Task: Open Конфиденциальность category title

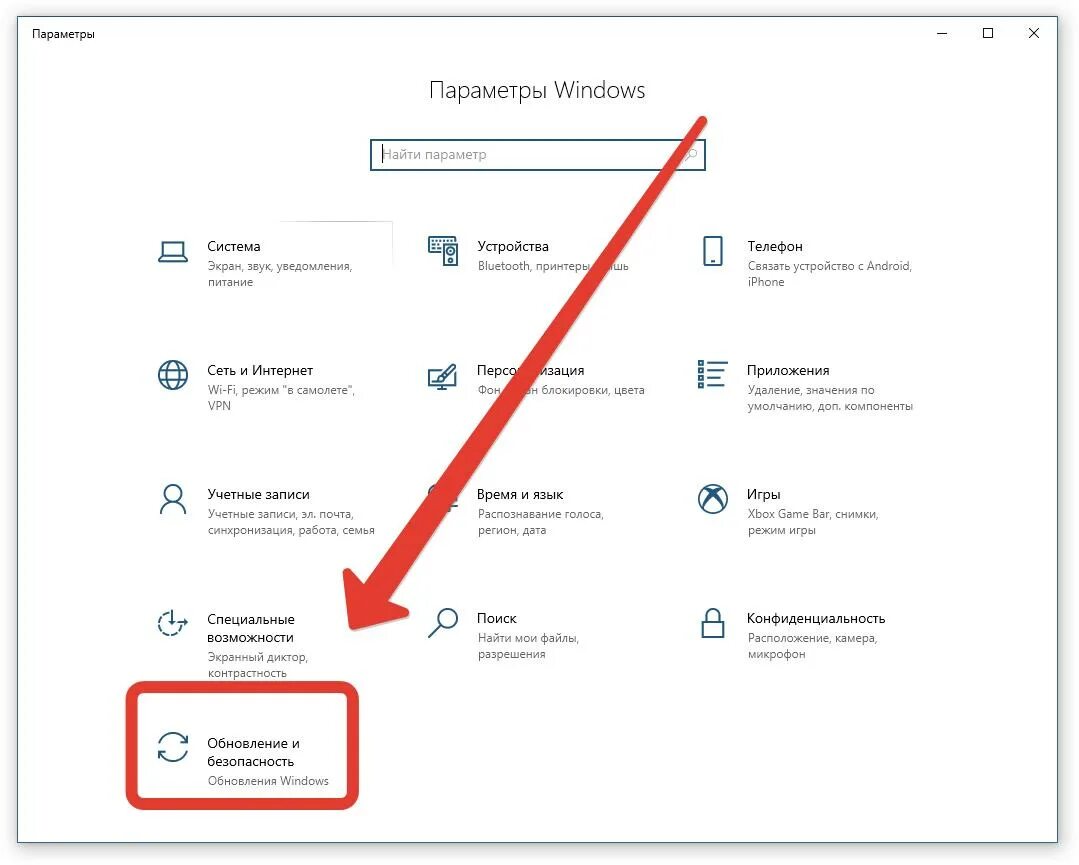Action: pos(816,619)
